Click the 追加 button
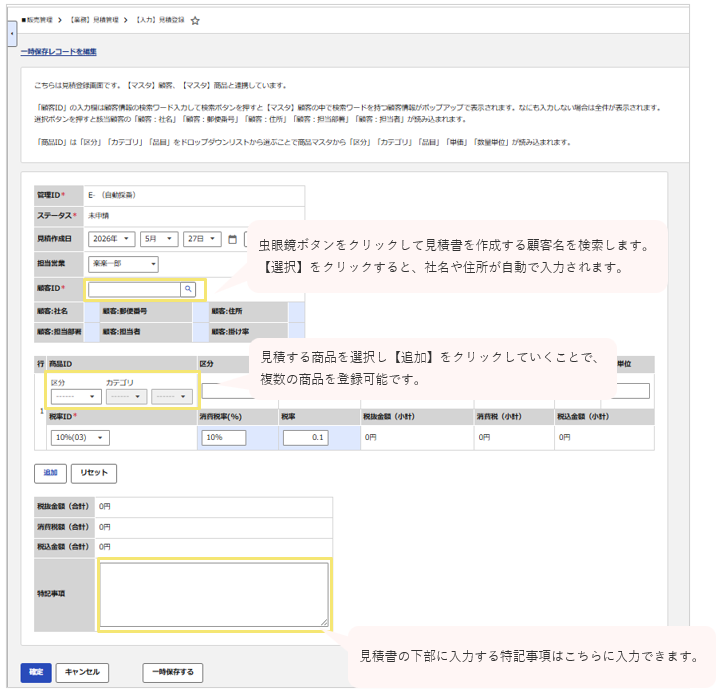This screenshot has height=697, width=720. click(51, 473)
